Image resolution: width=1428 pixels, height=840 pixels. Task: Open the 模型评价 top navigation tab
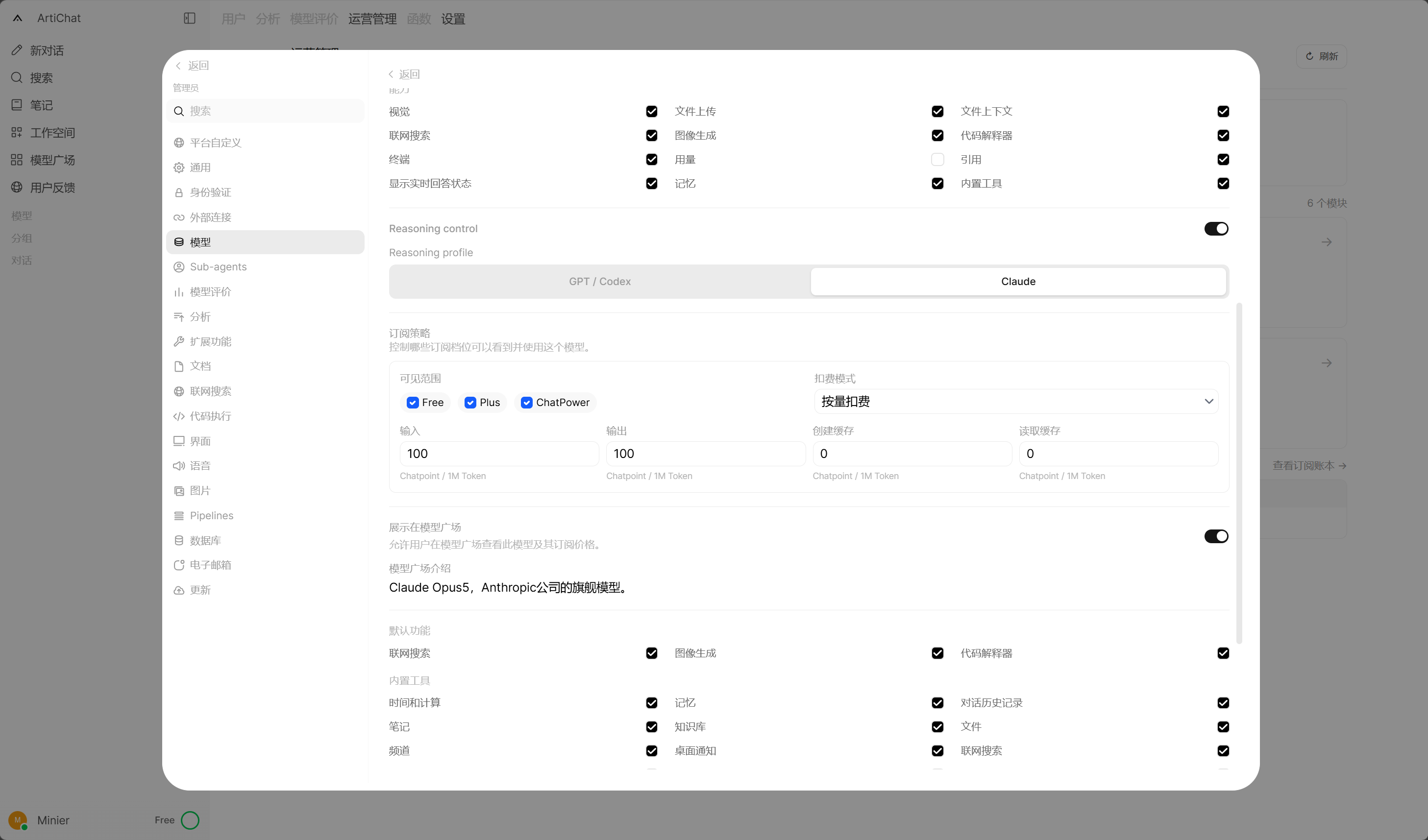tap(314, 19)
